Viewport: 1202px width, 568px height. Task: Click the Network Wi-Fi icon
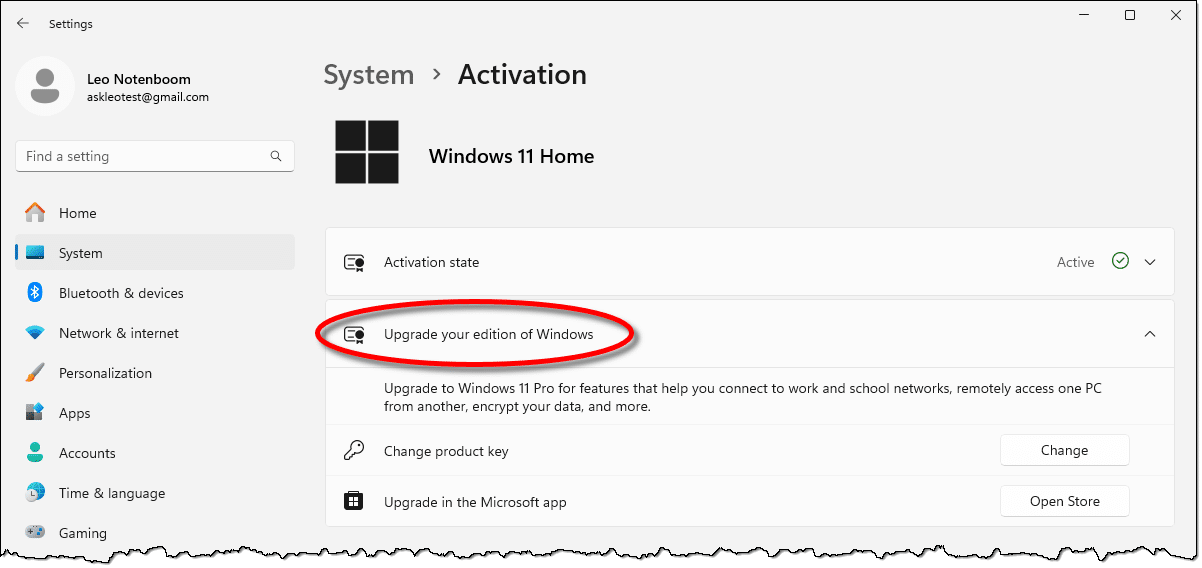[x=35, y=333]
